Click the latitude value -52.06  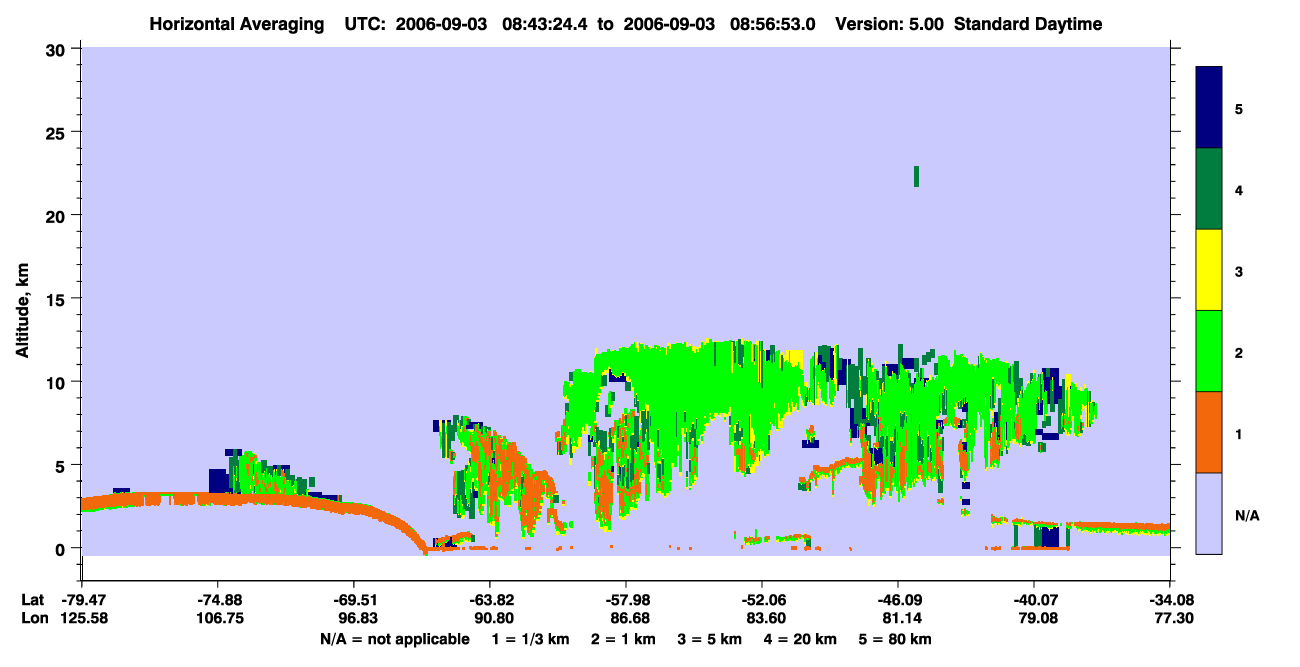click(x=762, y=600)
